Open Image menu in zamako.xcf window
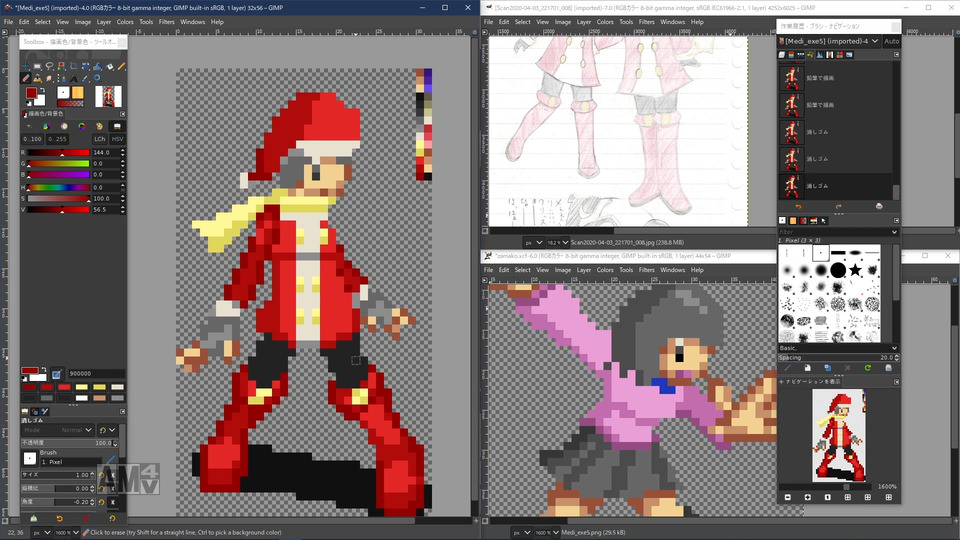 [x=563, y=269]
